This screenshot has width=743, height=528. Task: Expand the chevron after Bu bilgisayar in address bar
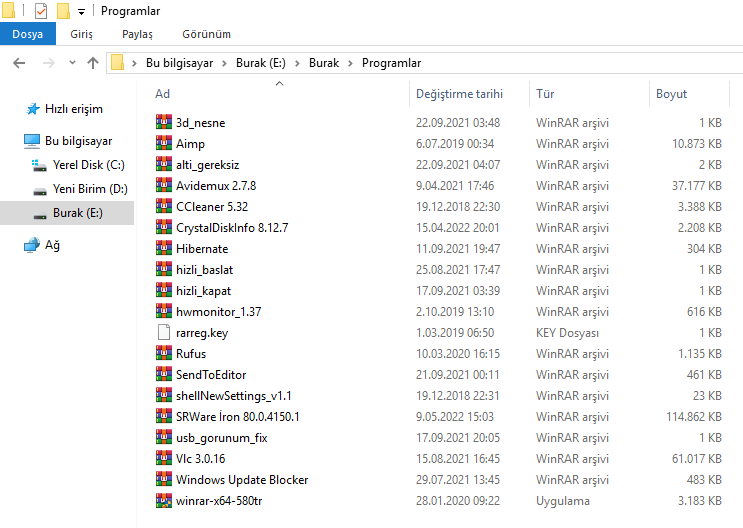click(224, 63)
